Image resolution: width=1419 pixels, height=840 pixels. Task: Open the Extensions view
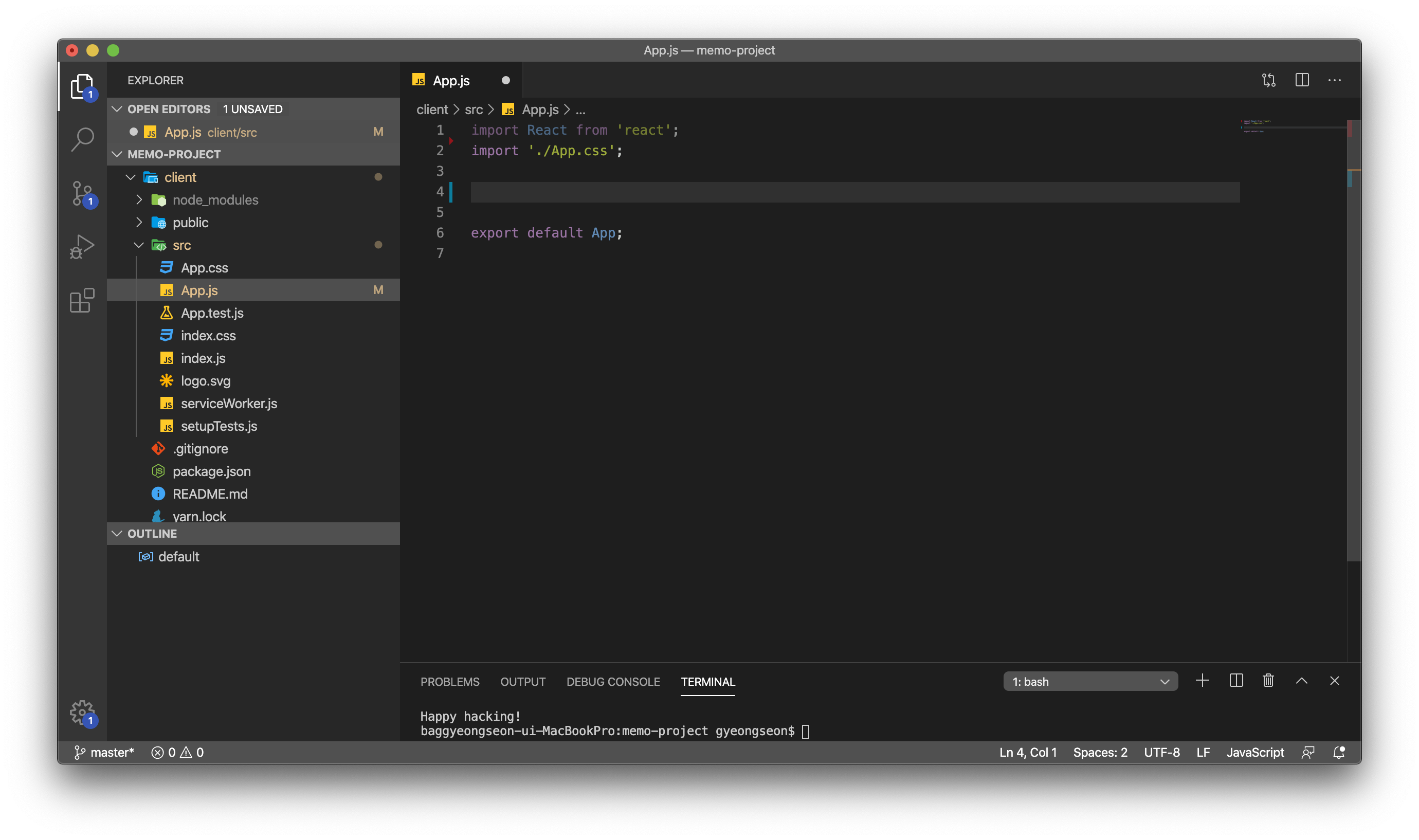point(83,301)
